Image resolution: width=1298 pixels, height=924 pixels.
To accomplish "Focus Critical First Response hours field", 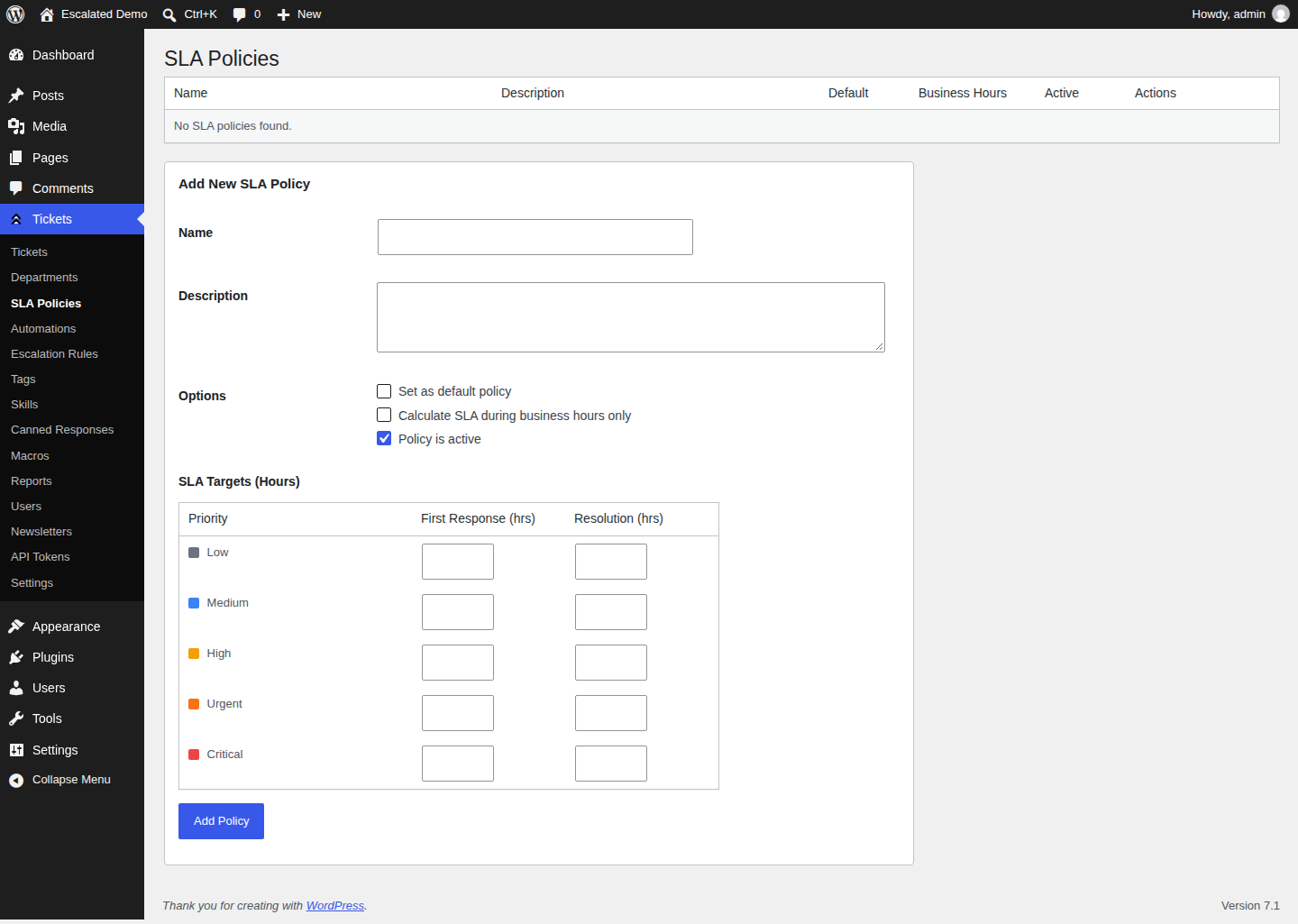I will point(458,764).
